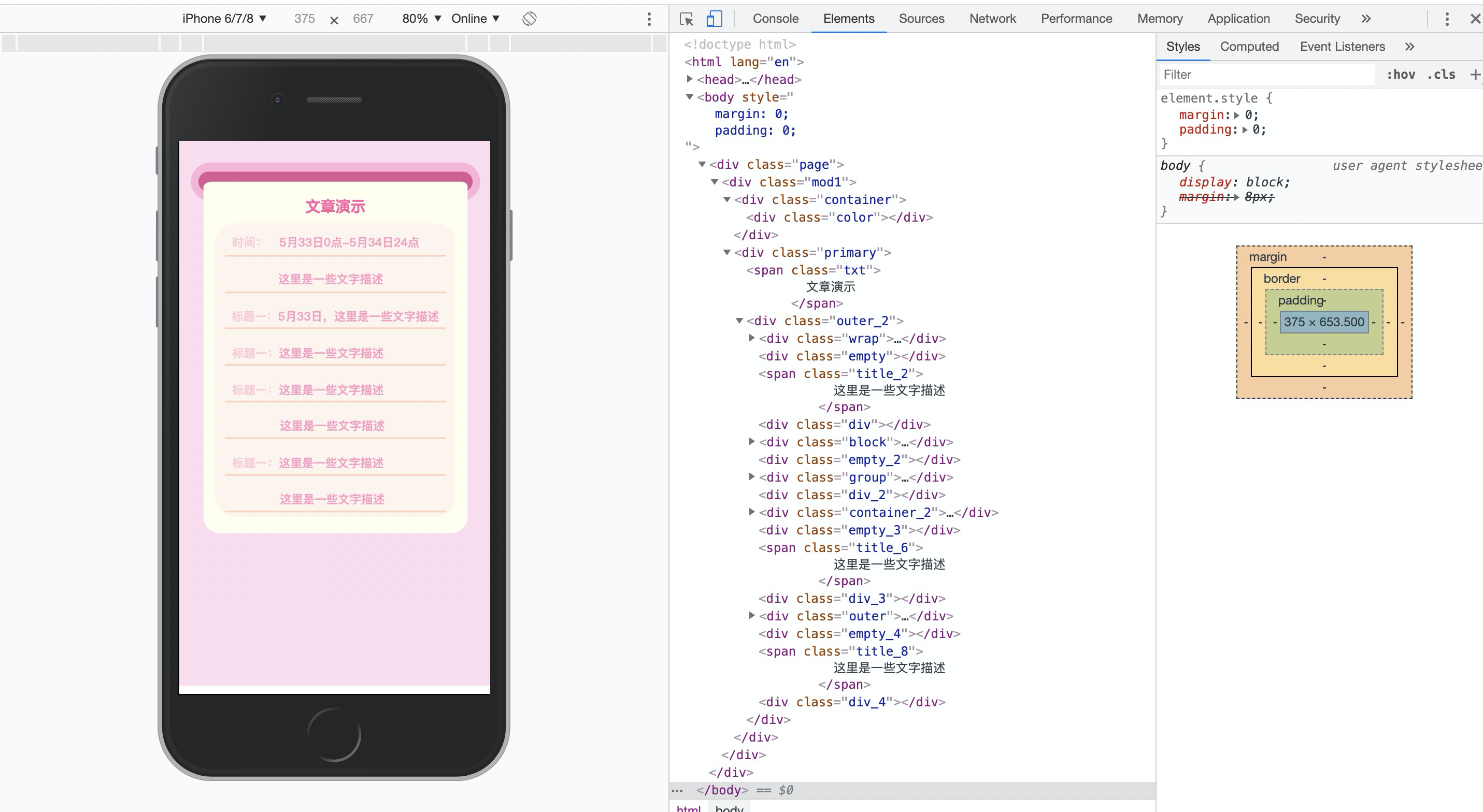The height and width of the screenshot is (812, 1483).
Task: Switch to the Console tab
Action: point(776,19)
